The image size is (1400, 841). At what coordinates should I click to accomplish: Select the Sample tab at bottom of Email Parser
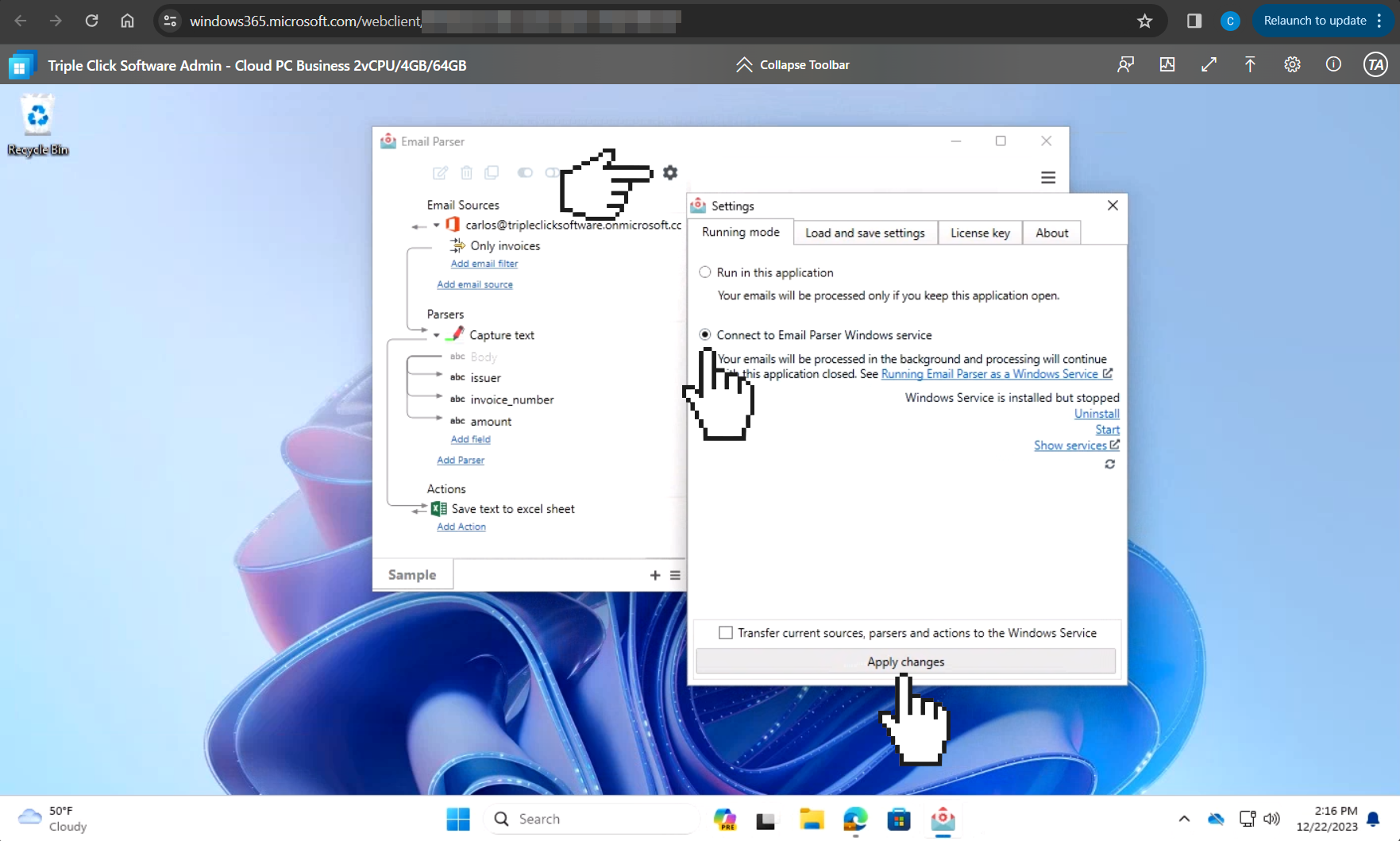tap(412, 575)
